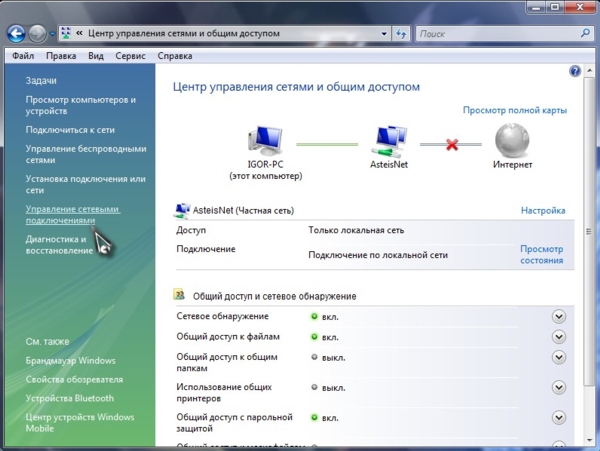This screenshot has height=451, width=600.
Task: Click Диагностика и восстановление link
Action: (59, 245)
